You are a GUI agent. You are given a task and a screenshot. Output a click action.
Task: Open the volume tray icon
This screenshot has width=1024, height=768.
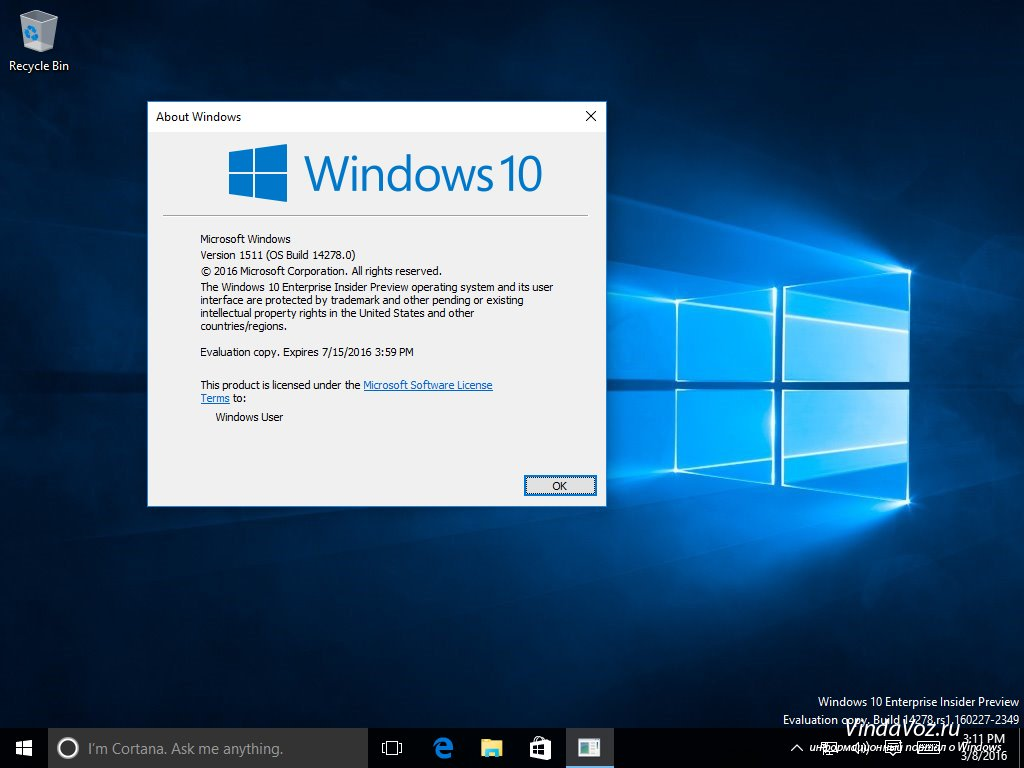click(860, 748)
